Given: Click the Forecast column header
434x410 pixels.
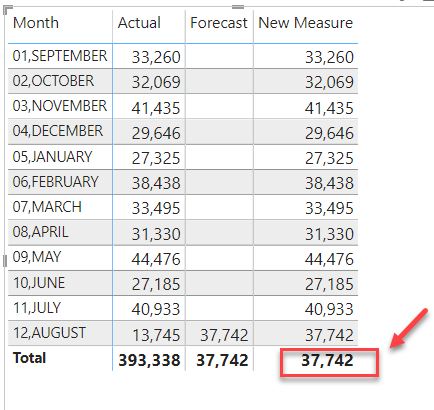Looking at the screenshot, I should coord(219,23).
